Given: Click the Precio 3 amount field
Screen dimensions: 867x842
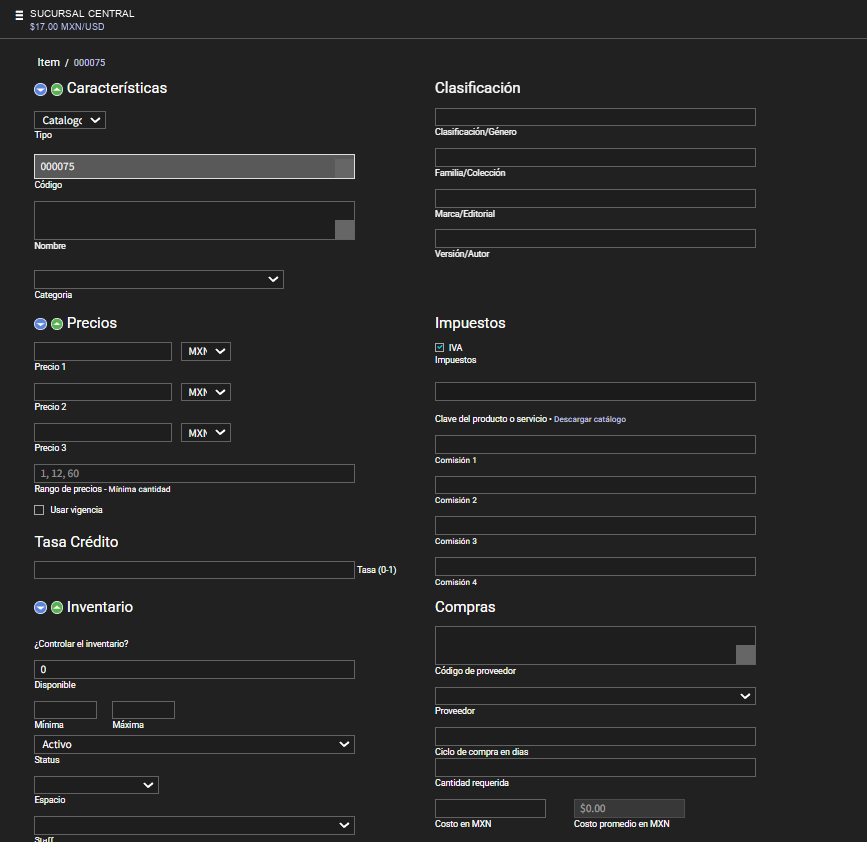Looking at the screenshot, I should coord(103,432).
